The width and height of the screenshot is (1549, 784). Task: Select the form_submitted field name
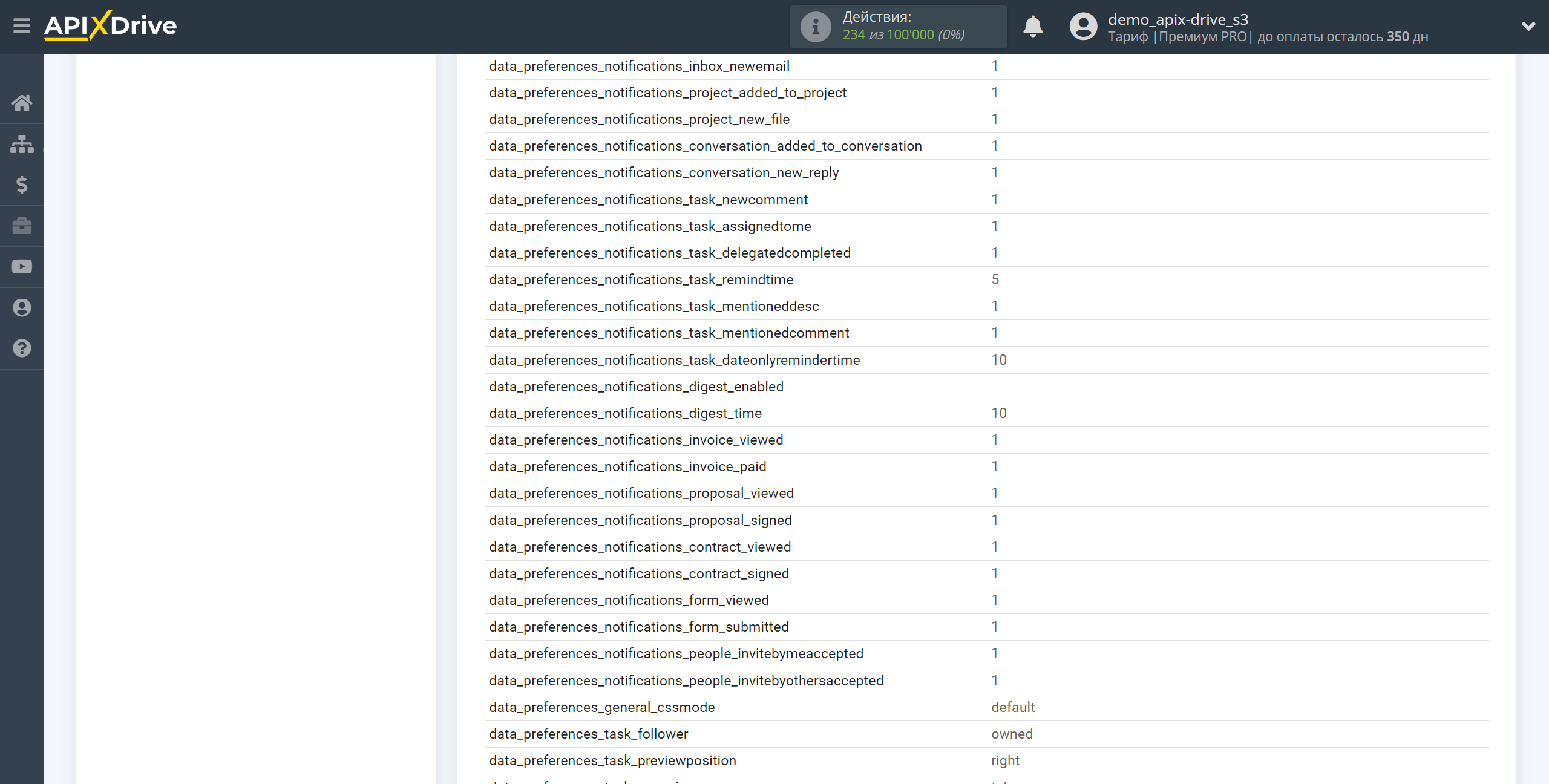point(638,627)
